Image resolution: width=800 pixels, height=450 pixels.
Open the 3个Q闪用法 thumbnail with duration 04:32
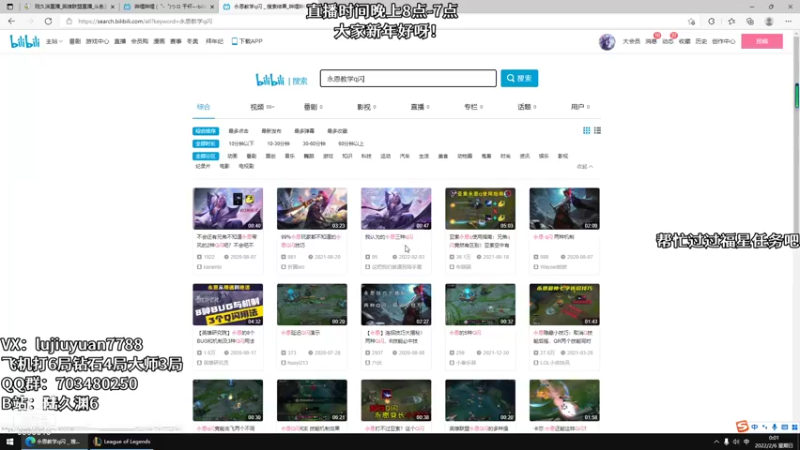point(228,305)
